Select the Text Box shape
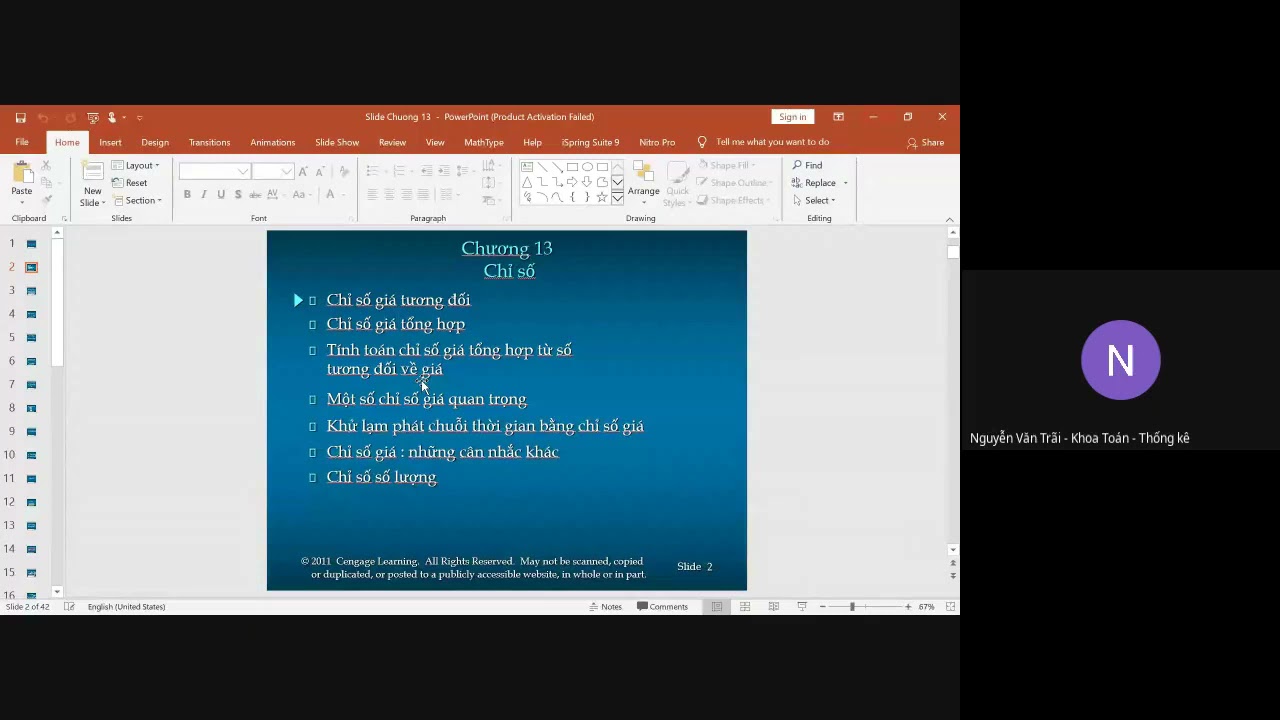 point(527,167)
